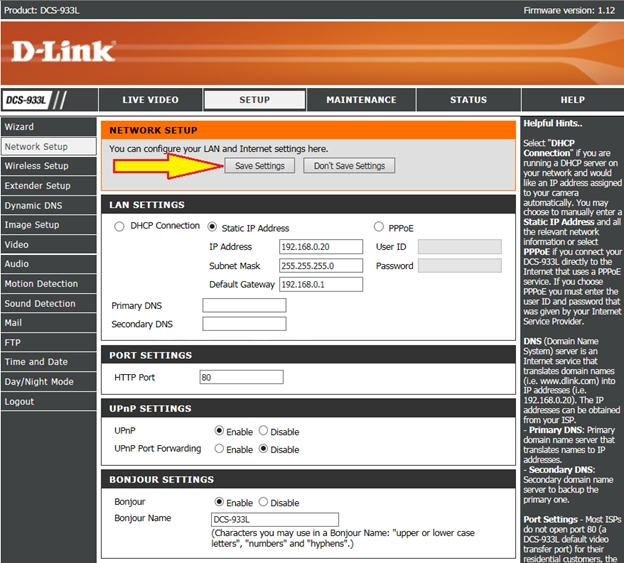Select the PPPoE radio button
The height and width of the screenshot is (563, 624).
[x=379, y=227]
